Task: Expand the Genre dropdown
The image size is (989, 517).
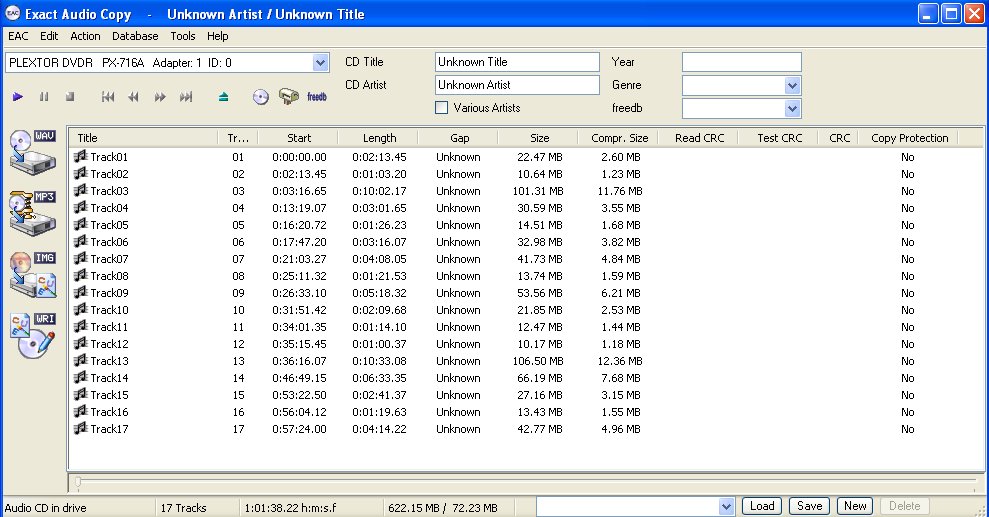Action: [x=793, y=85]
